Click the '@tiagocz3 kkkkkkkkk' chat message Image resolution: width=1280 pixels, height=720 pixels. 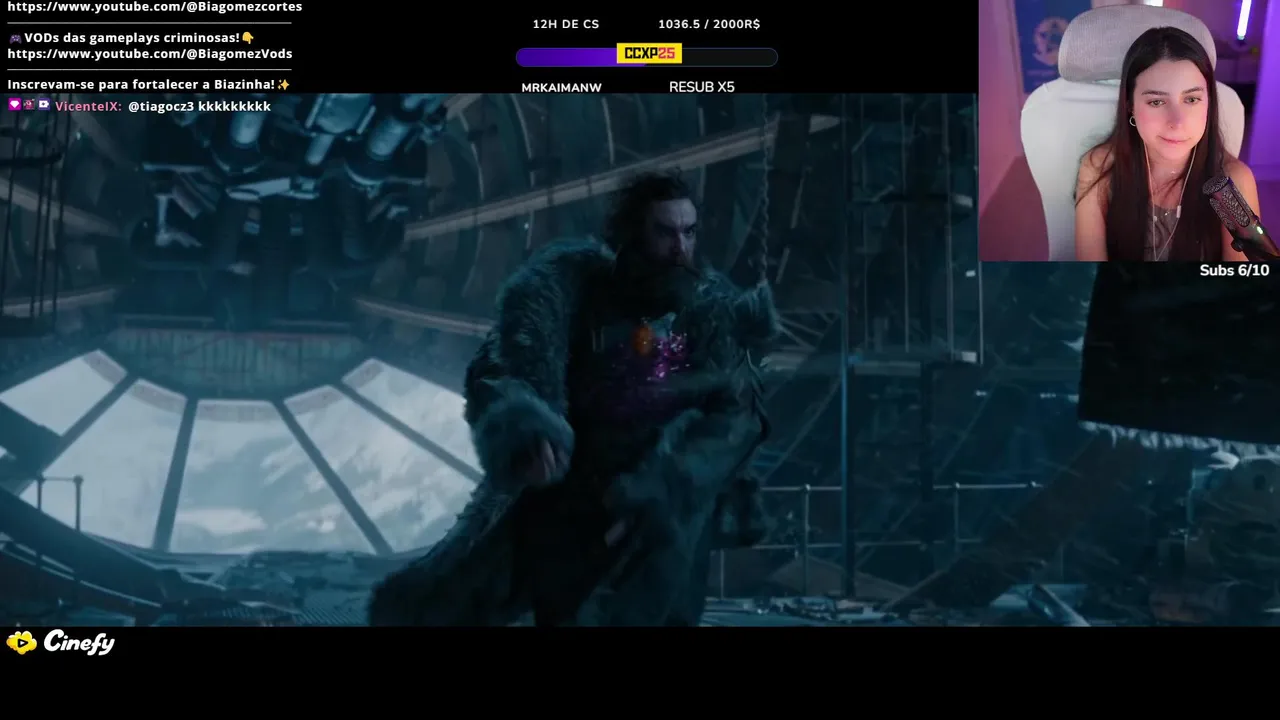(200, 106)
